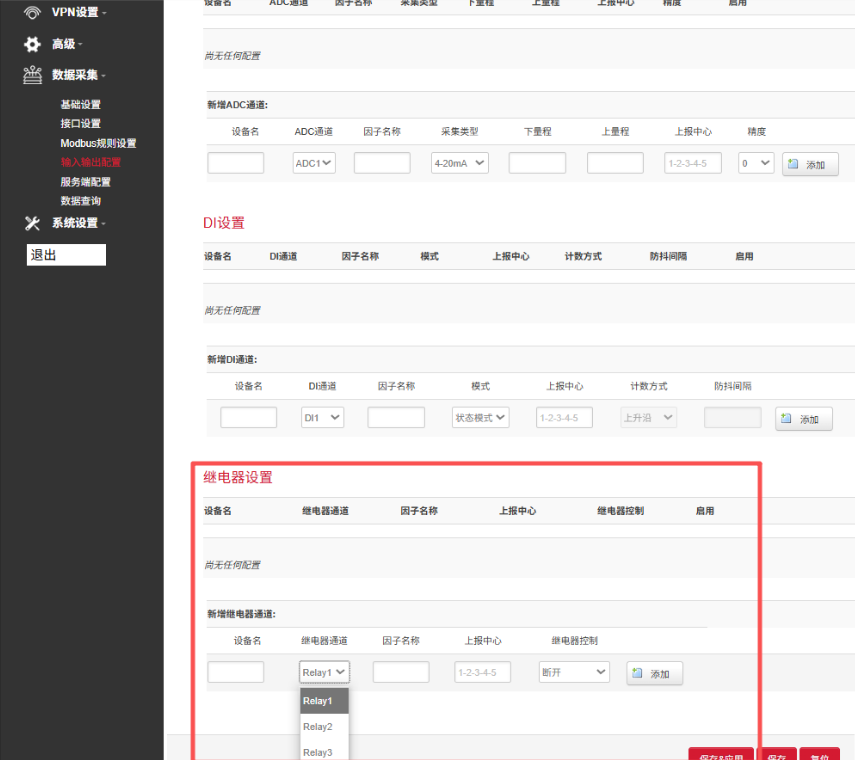Click the relay 设备名 input field
The image size is (855, 760).
point(236,672)
